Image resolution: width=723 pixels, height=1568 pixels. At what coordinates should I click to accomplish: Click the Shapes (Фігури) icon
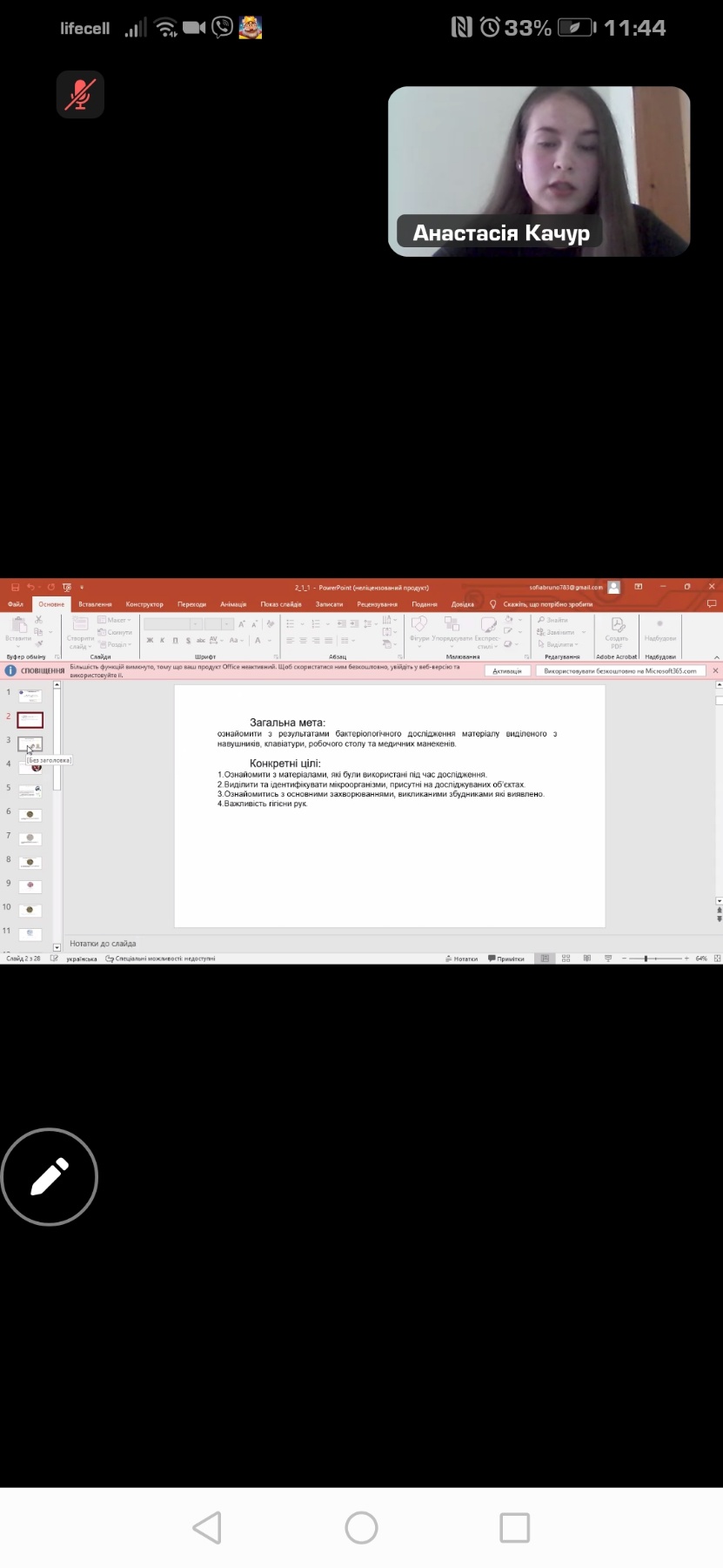(419, 629)
